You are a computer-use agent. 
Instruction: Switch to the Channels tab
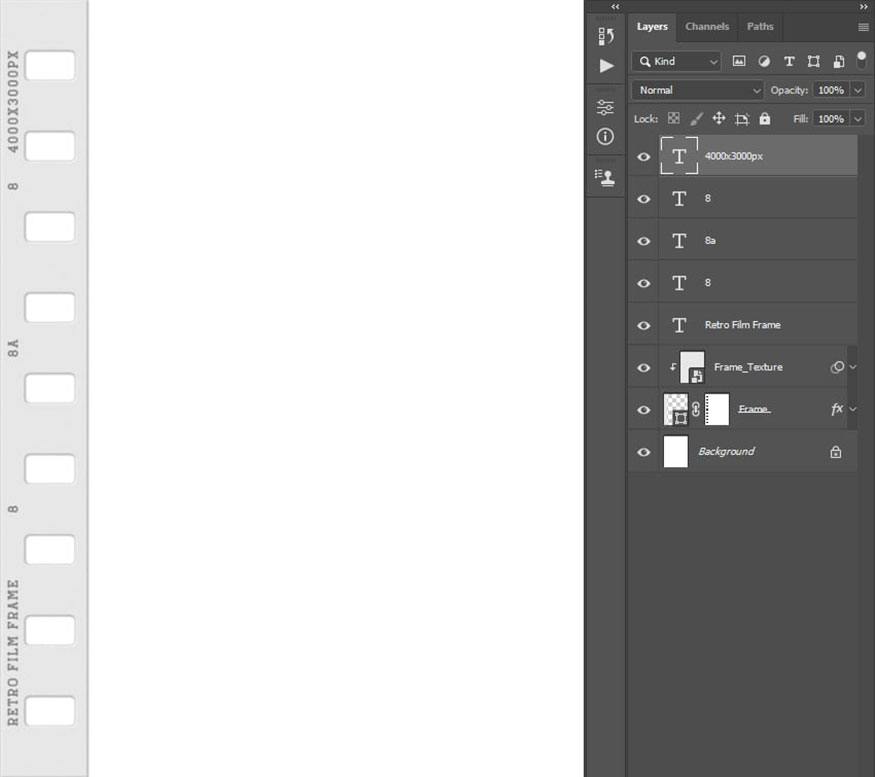[x=707, y=26]
